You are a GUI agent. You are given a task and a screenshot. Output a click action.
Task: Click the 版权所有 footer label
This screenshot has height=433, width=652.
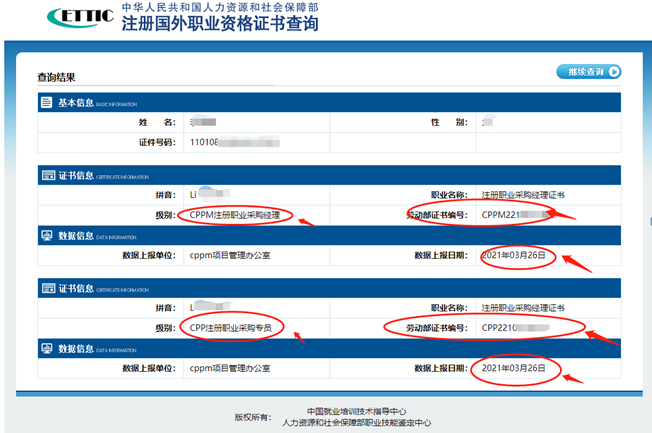tap(253, 417)
